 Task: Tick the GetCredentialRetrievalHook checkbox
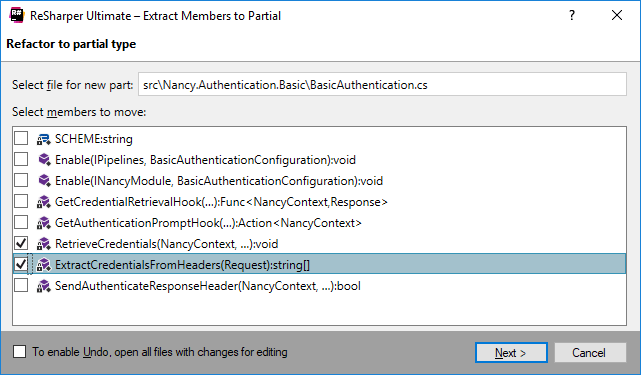click(21, 201)
